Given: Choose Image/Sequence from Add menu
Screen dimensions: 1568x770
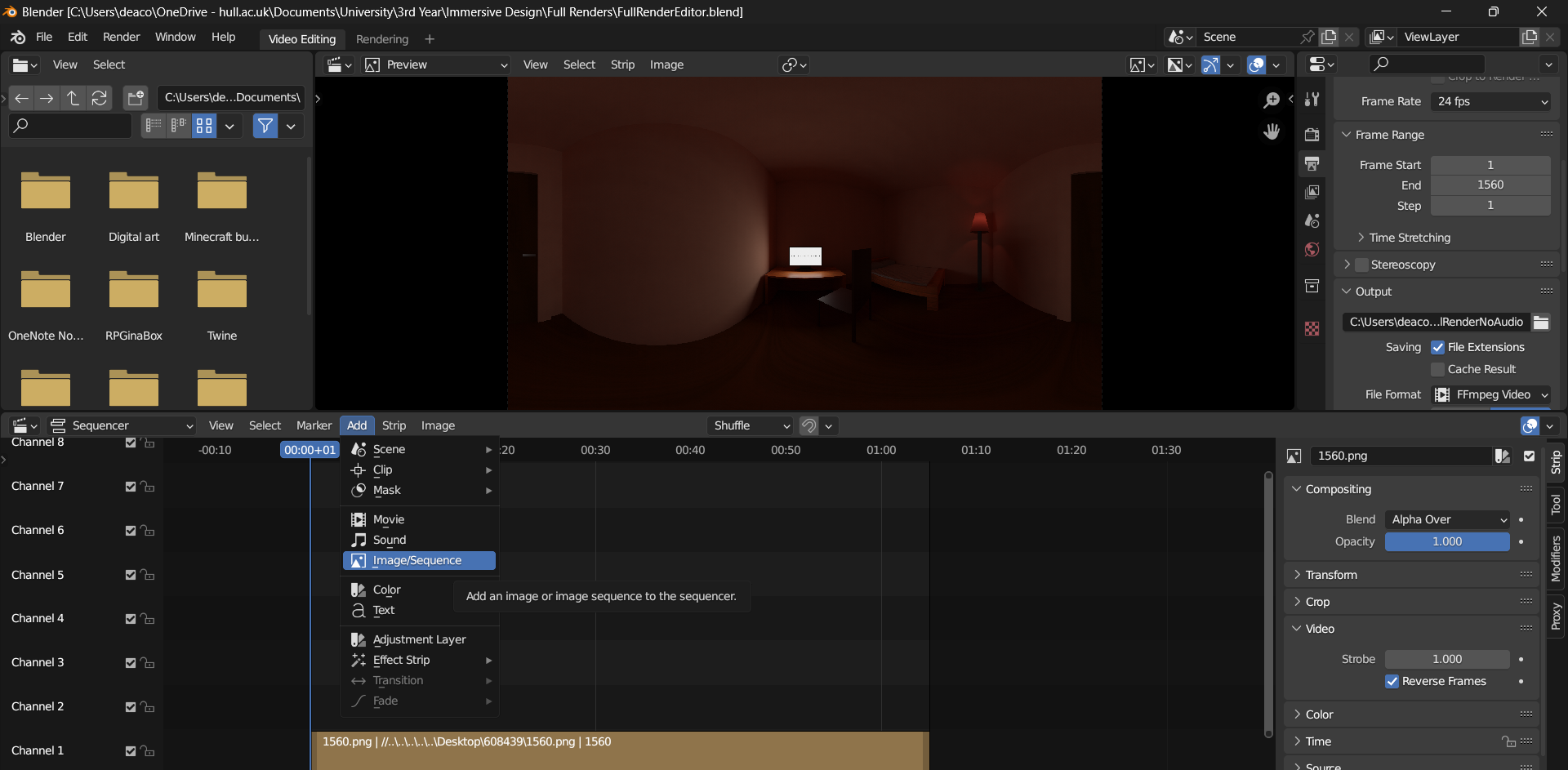Looking at the screenshot, I should [417, 561].
